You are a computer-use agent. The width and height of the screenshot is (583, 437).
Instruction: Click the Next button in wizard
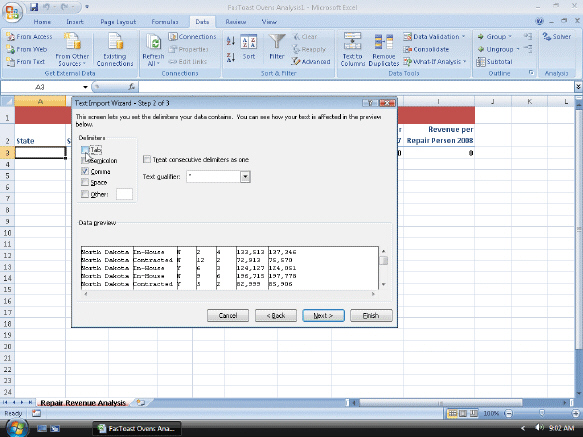pyautogui.click(x=323, y=315)
